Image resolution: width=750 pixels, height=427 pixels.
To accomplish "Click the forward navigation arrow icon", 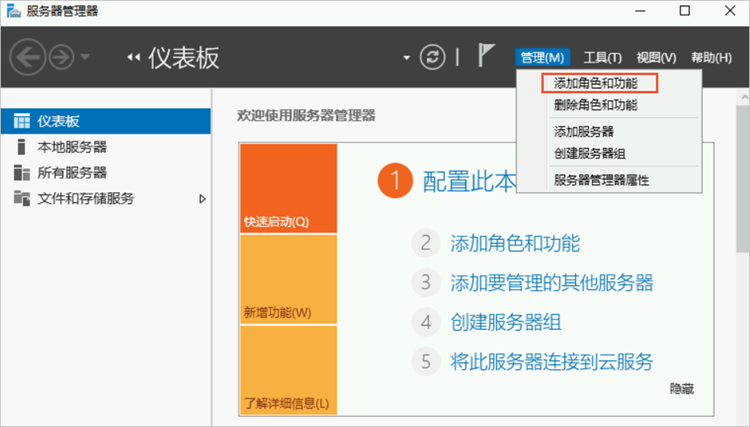I will (61, 57).
